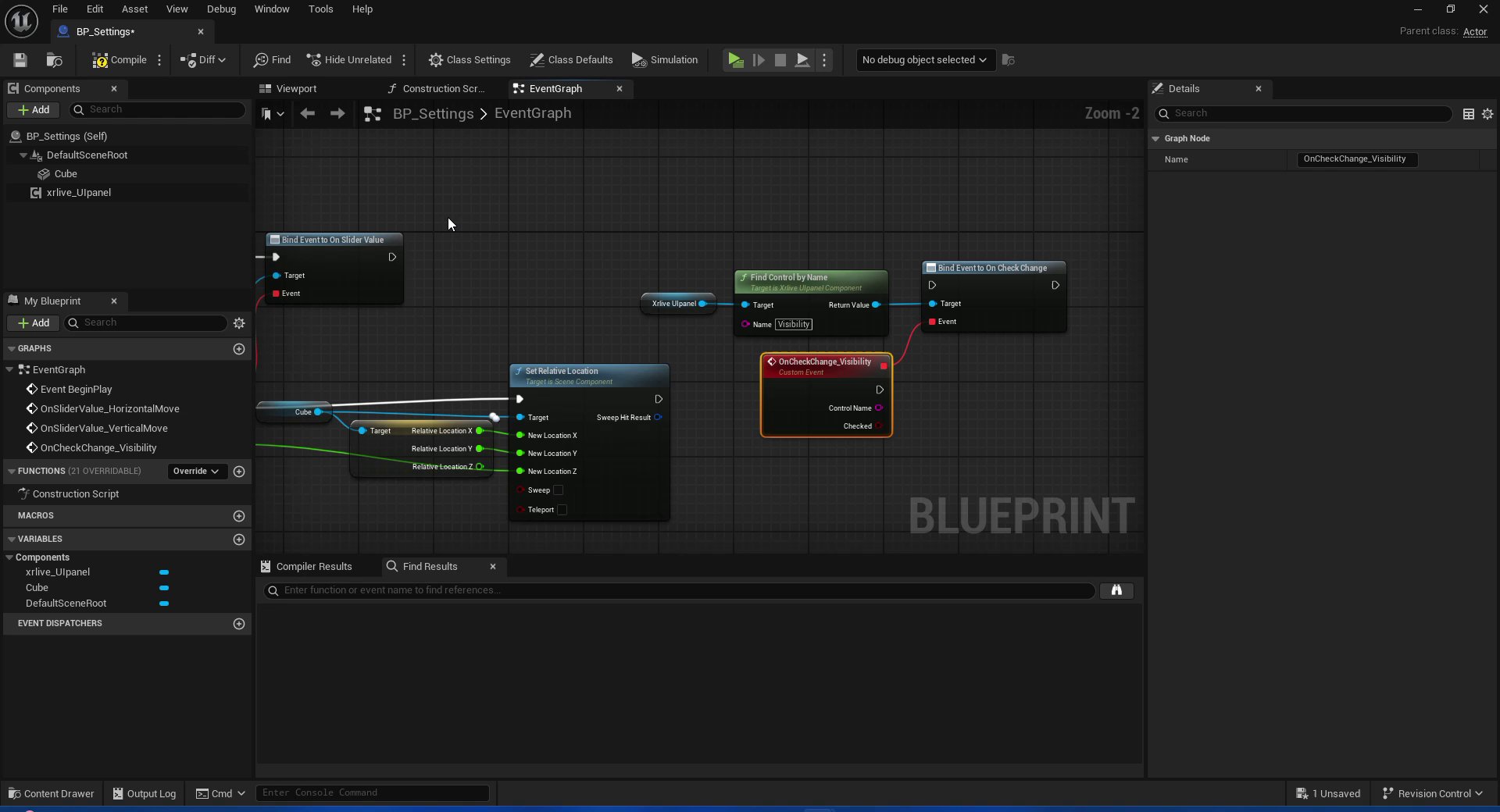Viewport: 1500px width, 812px height.
Task: Open the Asset menu
Action: click(x=134, y=9)
